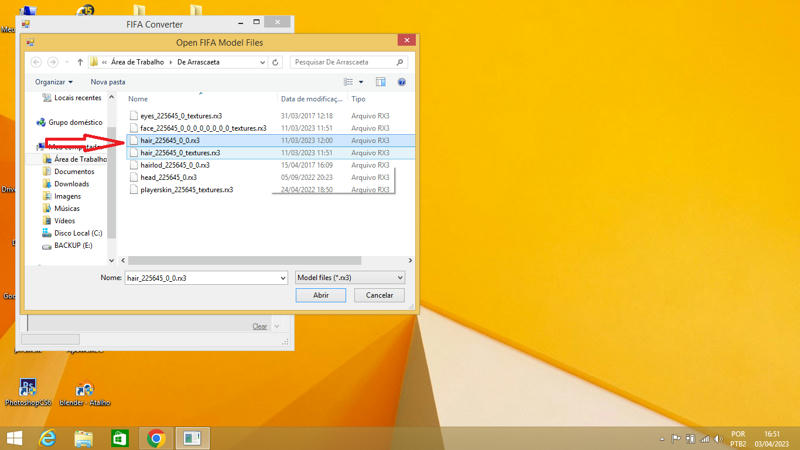Click the horizontal scrollbar in file list
800x450 pixels.
245,260
